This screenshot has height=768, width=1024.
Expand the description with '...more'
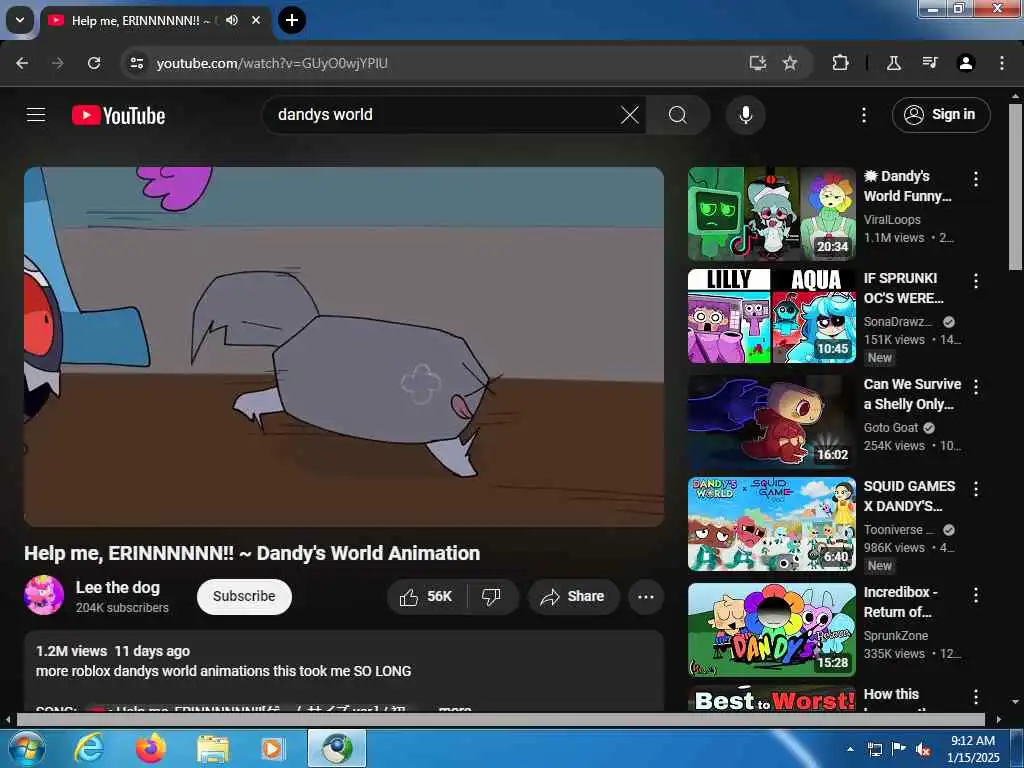pos(455,708)
